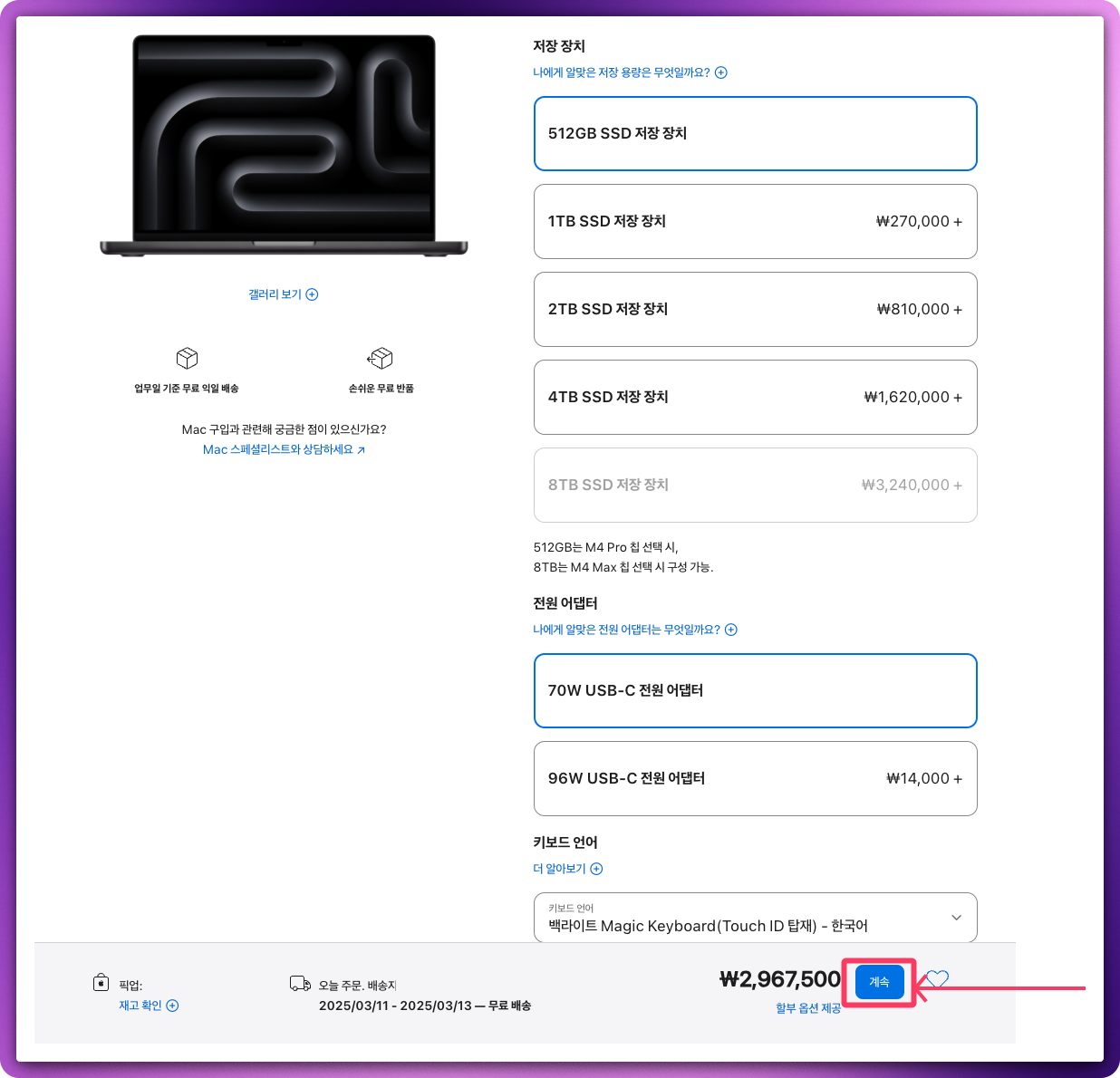Click the ₩2,967,500 total price
Image resolution: width=1120 pixels, height=1078 pixels.
(780, 979)
